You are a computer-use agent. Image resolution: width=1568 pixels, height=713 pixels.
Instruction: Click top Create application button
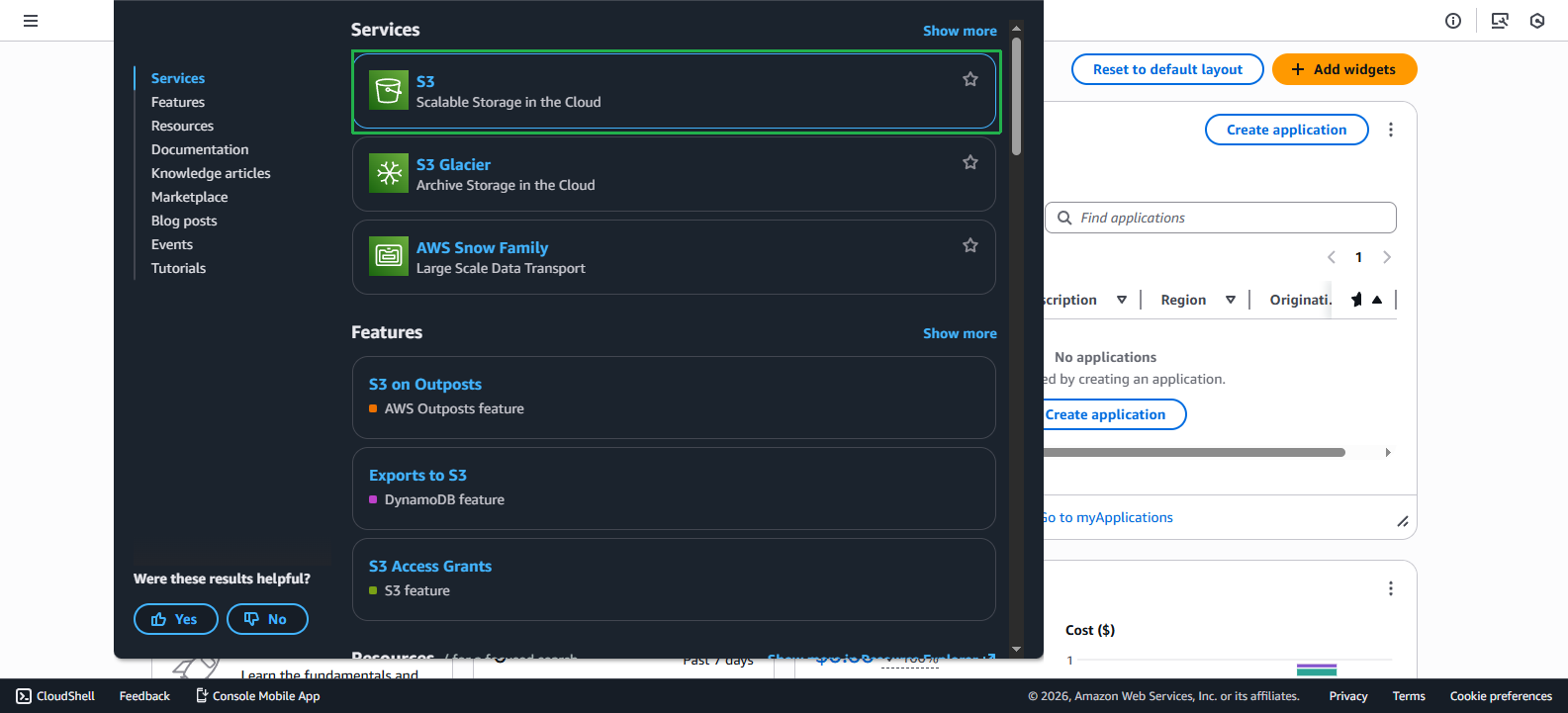click(1286, 130)
